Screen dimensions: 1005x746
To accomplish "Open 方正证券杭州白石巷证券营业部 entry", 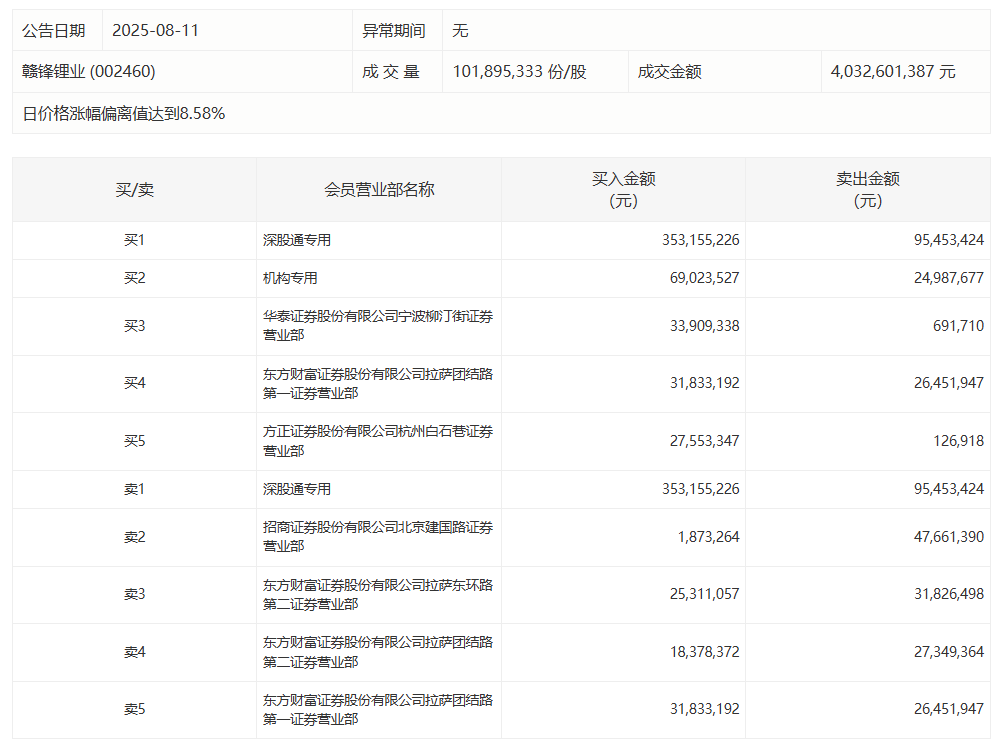I will (x=377, y=441).
